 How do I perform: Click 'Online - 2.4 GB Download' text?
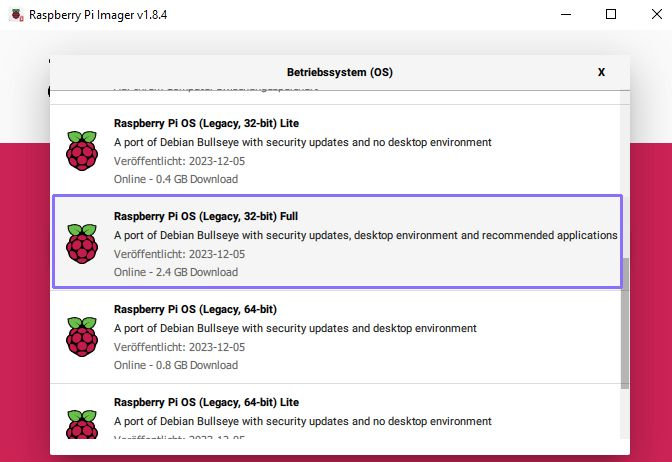pos(176,272)
